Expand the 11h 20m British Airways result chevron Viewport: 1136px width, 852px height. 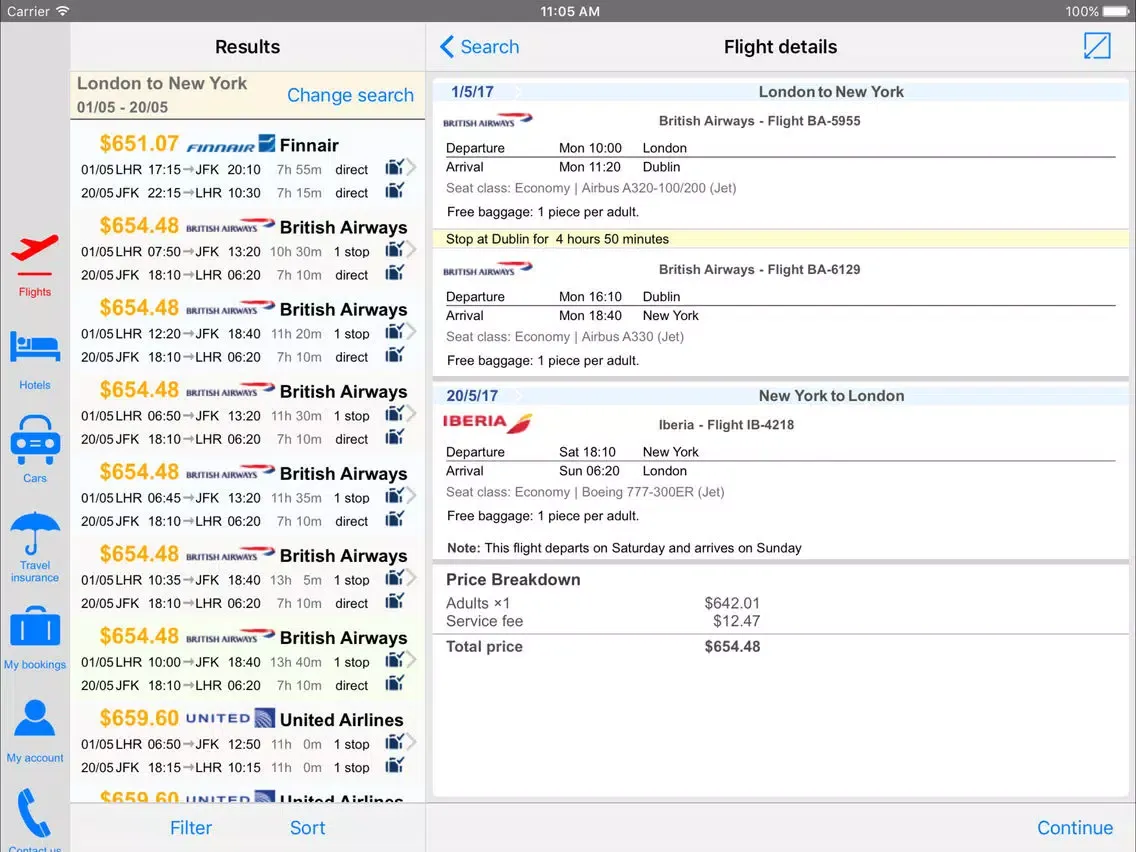pyautogui.click(x=411, y=330)
